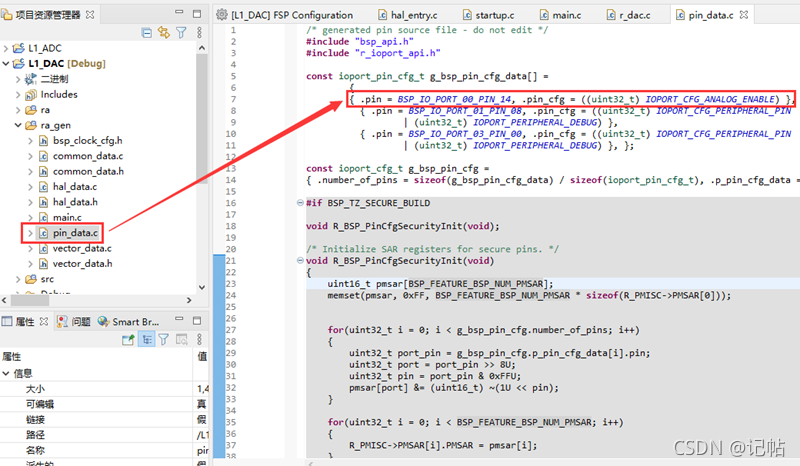Click the common_data.c file icon

pyautogui.click(x=44, y=156)
